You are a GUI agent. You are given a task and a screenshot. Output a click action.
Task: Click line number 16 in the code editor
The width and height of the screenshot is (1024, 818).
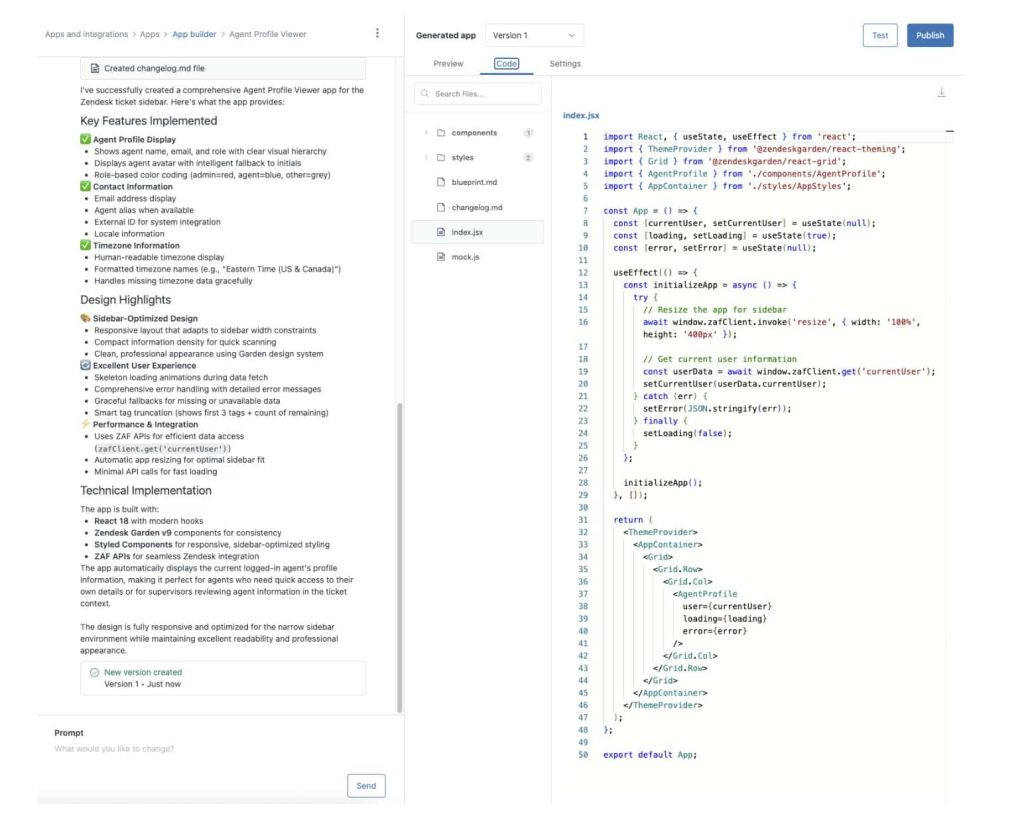click(583, 322)
